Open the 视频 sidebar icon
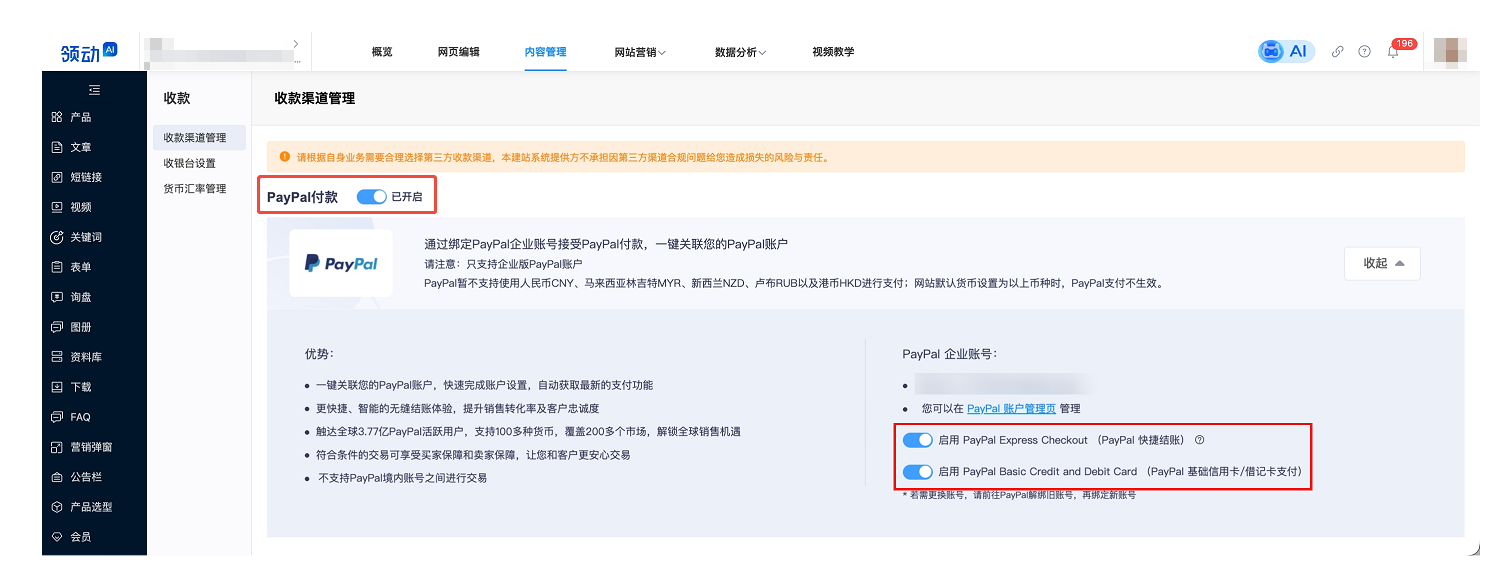 pyautogui.click(x=57, y=207)
